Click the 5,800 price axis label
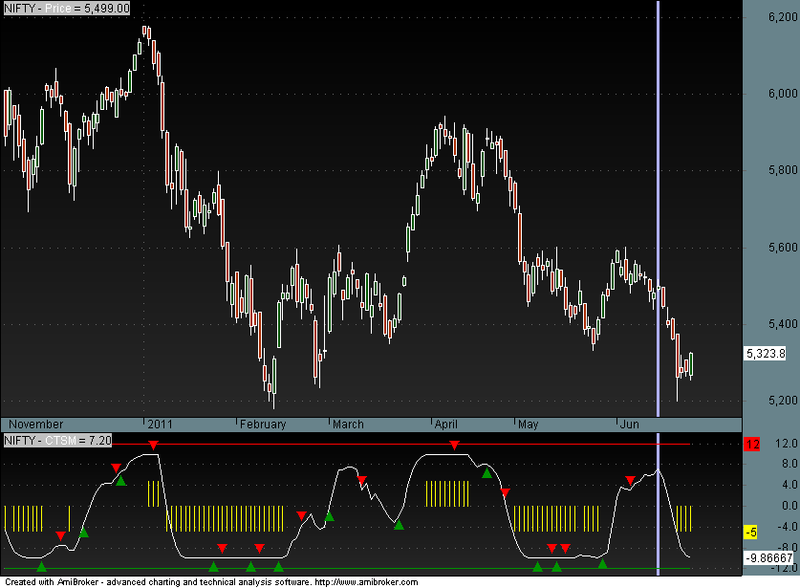Screen dimensions: 800x588 783,170
